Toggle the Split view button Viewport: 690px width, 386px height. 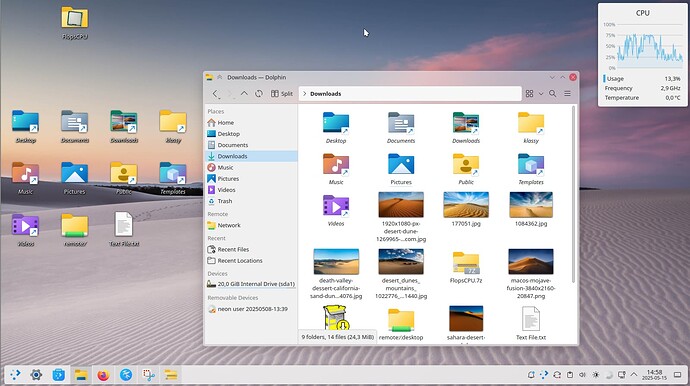tap(282, 94)
